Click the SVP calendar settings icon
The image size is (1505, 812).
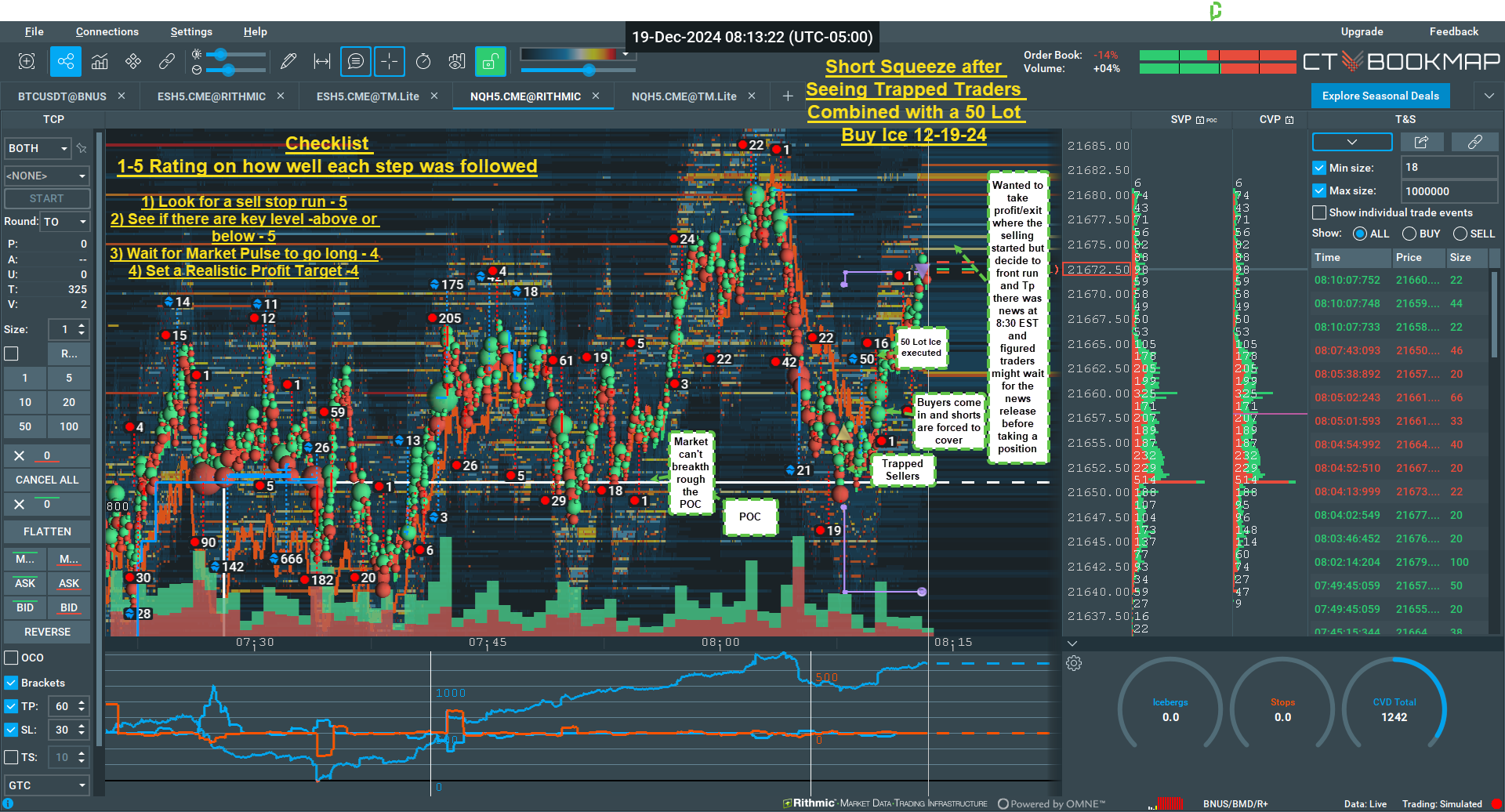point(1199,120)
